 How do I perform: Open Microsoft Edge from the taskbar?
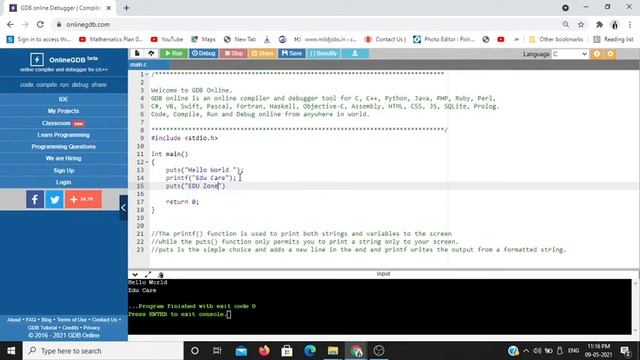[x=310, y=351]
